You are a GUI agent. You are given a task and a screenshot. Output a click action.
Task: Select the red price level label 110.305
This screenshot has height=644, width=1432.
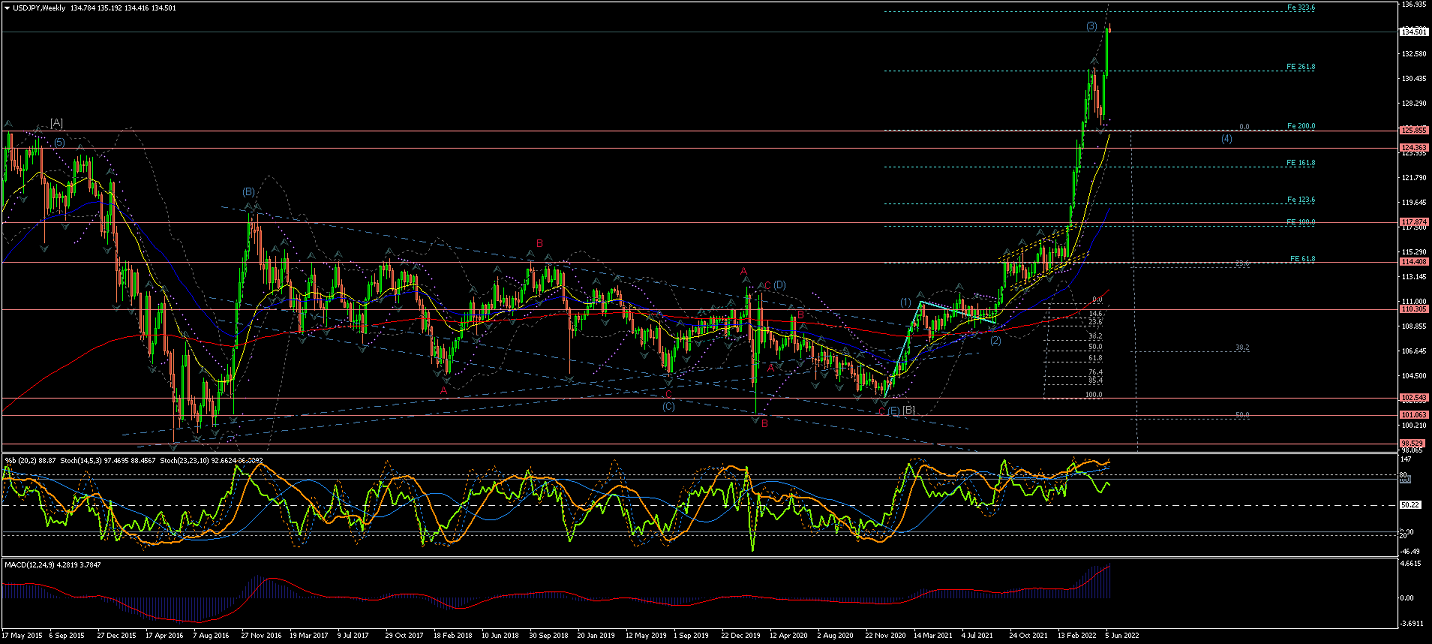1413,309
